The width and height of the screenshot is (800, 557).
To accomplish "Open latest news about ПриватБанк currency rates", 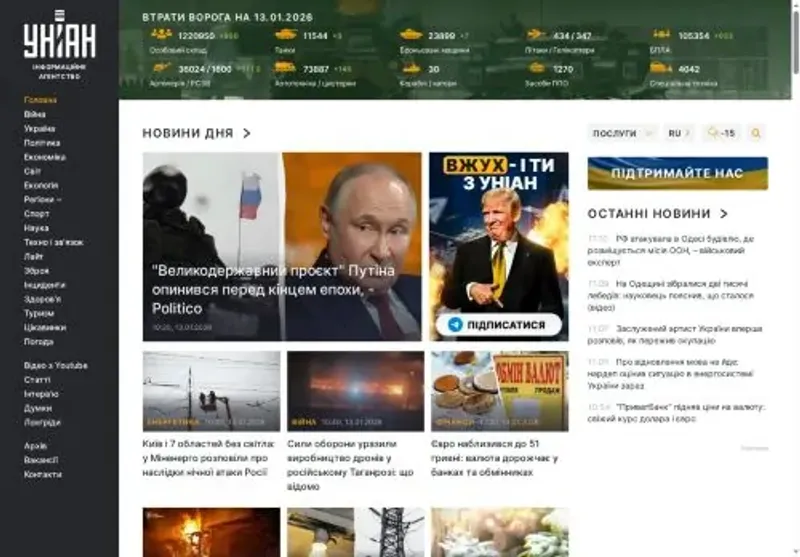I will pos(677,413).
